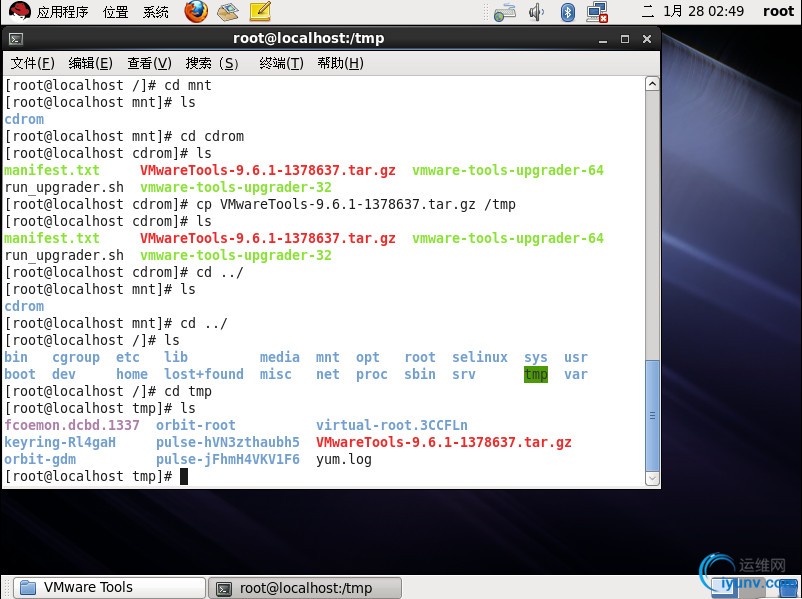Image resolution: width=802 pixels, height=599 pixels.
Task: Click the terminal scrollbar thumb
Action: click(x=652, y=415)
